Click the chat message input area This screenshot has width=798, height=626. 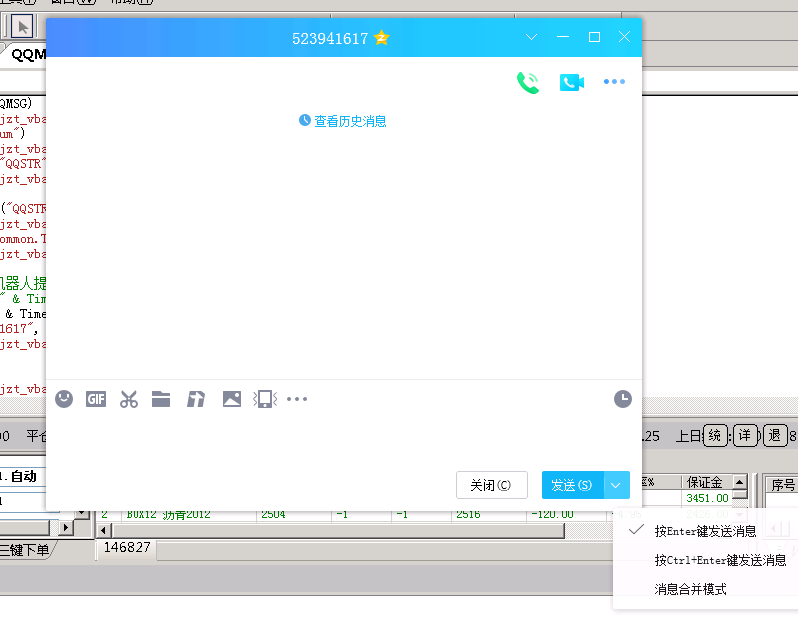tap(344, 439)
